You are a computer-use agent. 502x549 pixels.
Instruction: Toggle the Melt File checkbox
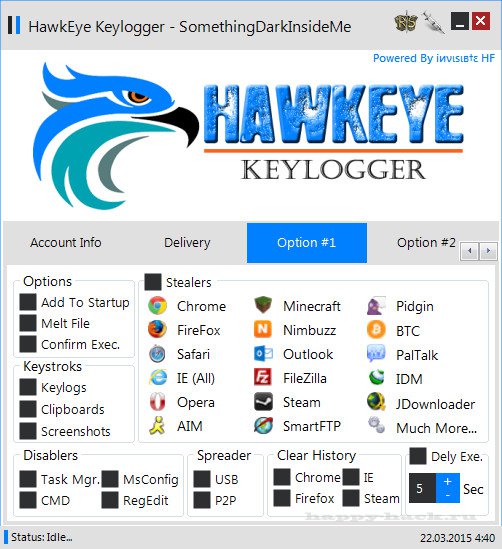point(28,323)
